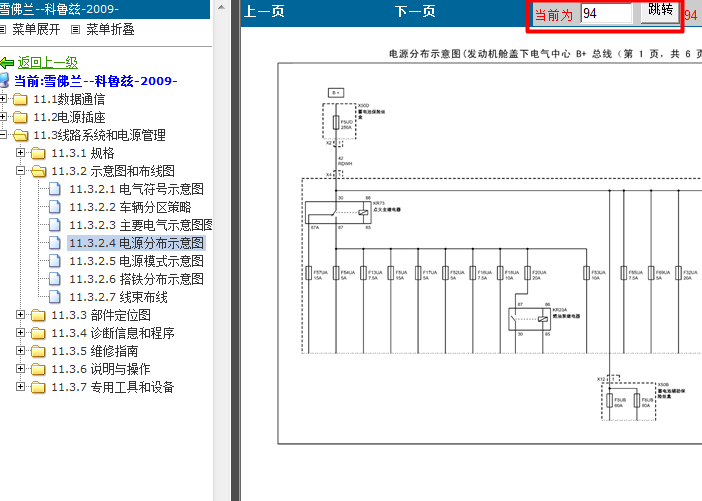Click the 11.1数据通信 folder icon
The image size is (702, 501).
click(x=20, y=99)
